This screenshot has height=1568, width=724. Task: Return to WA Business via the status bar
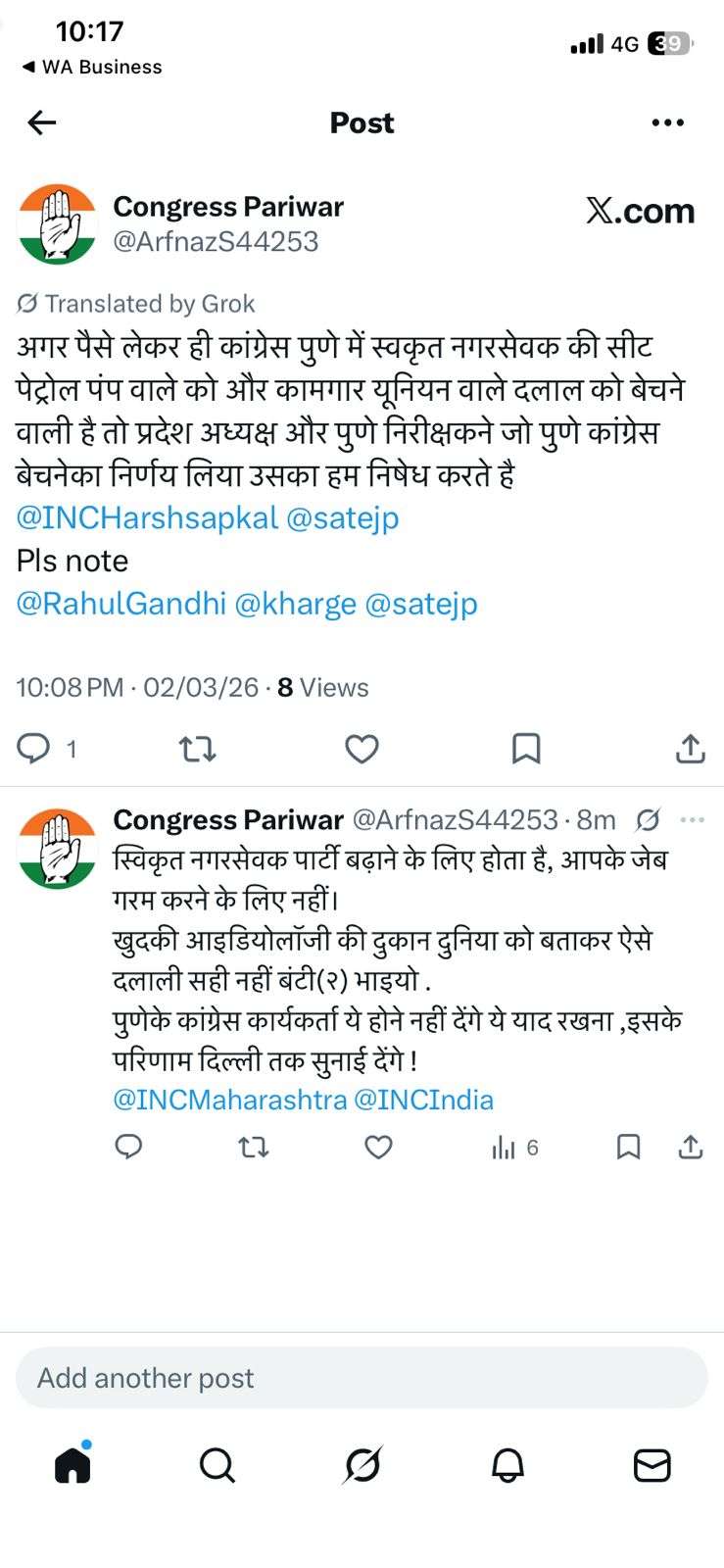tap(92, 67)
